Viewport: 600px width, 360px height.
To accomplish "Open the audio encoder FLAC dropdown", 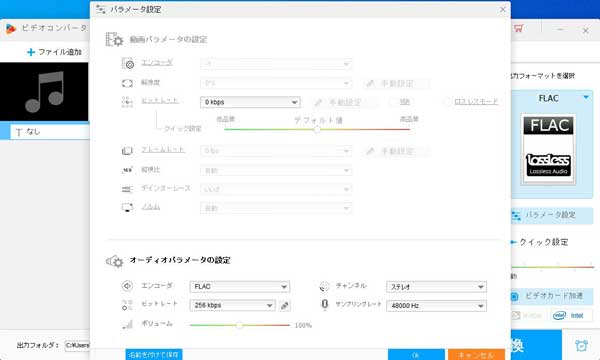I will tap(240, 287).
